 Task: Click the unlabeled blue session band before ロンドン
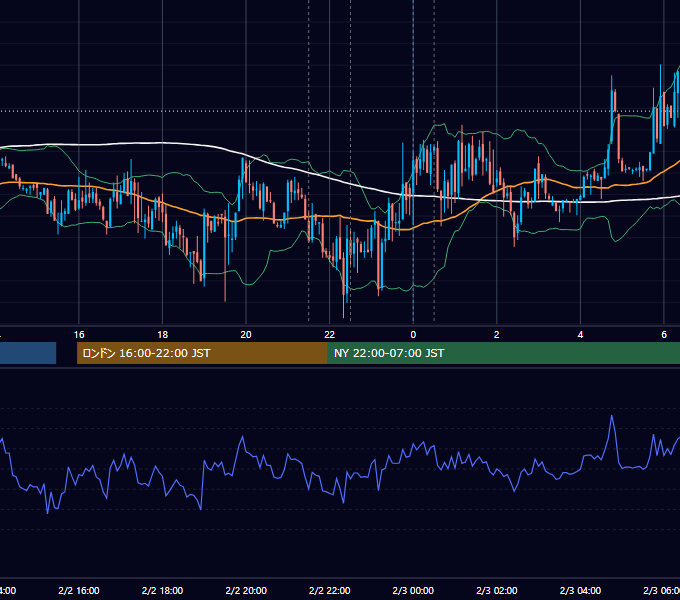click(x=28, y=353)
